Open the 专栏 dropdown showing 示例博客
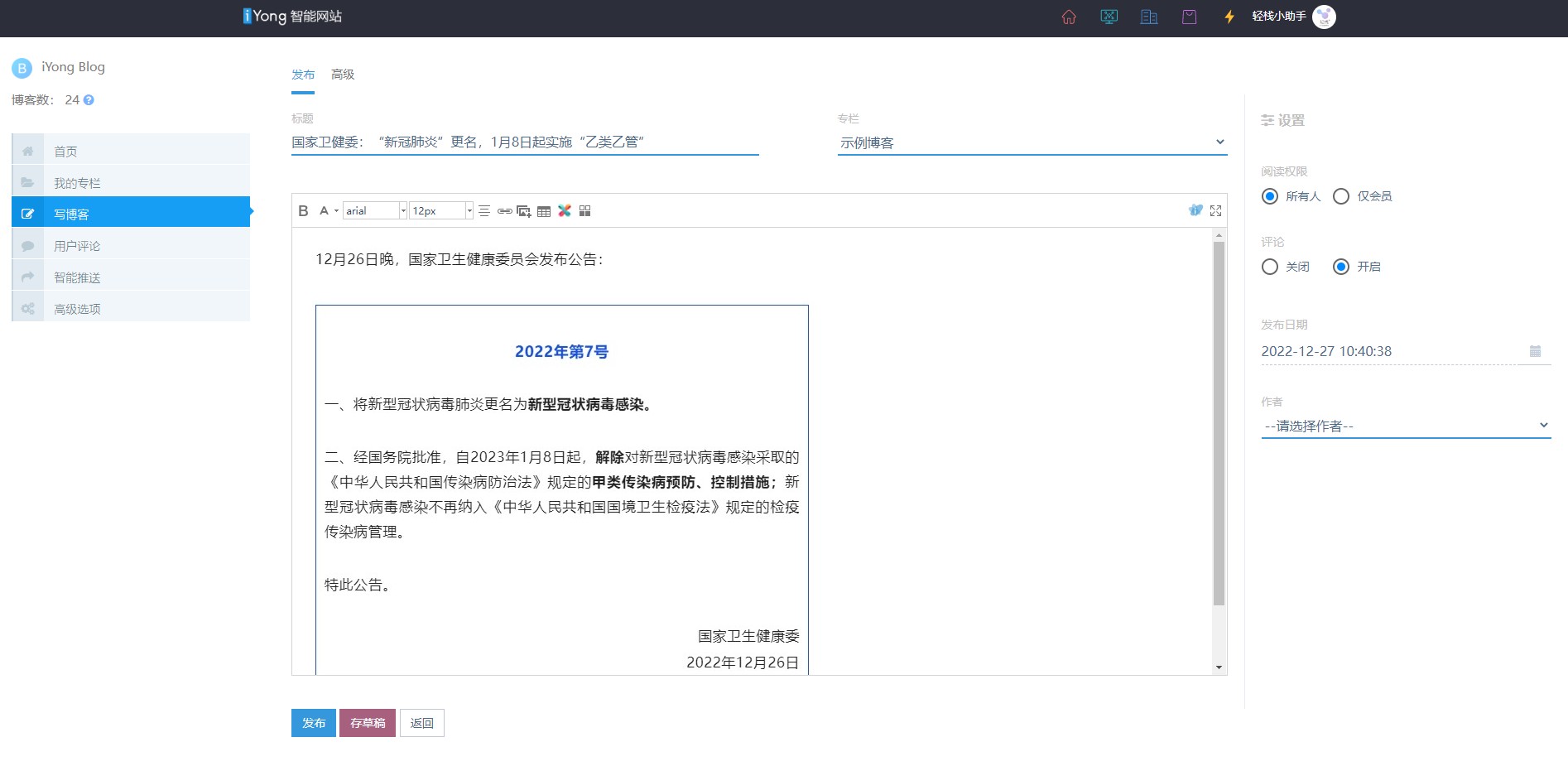 click(1032, 142)
